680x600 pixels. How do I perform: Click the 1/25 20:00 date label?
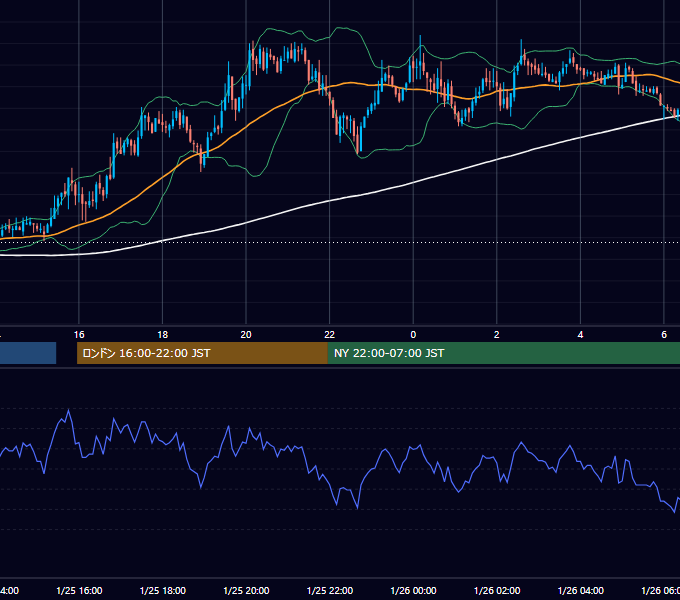point(246,591)
